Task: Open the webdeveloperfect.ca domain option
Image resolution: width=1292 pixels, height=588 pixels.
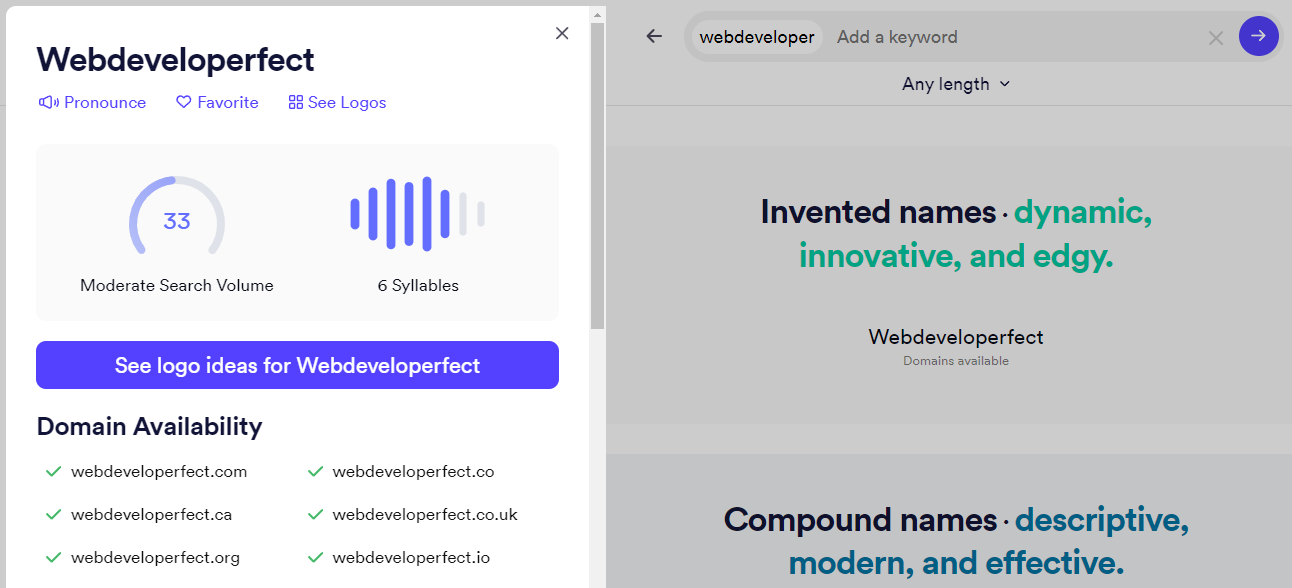Action: coord(151,515)
